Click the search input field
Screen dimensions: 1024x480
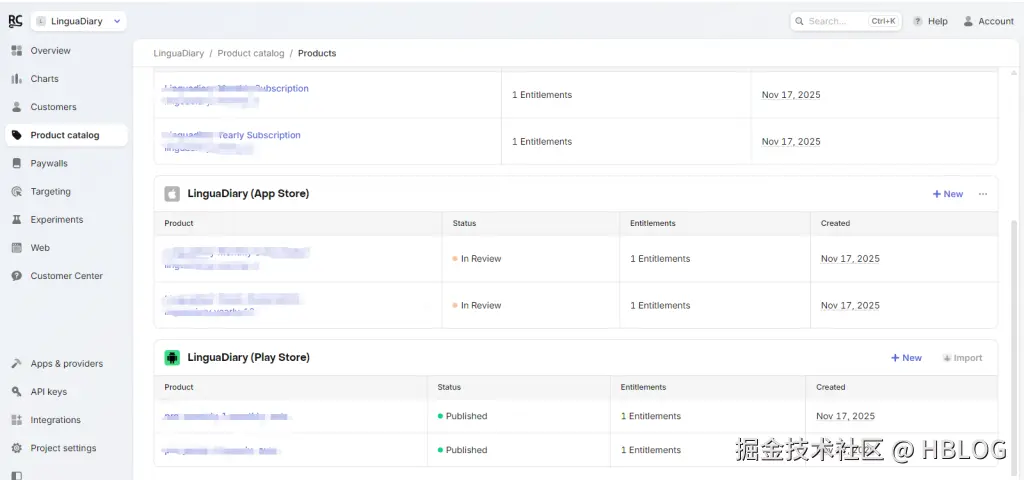(835, 21)
